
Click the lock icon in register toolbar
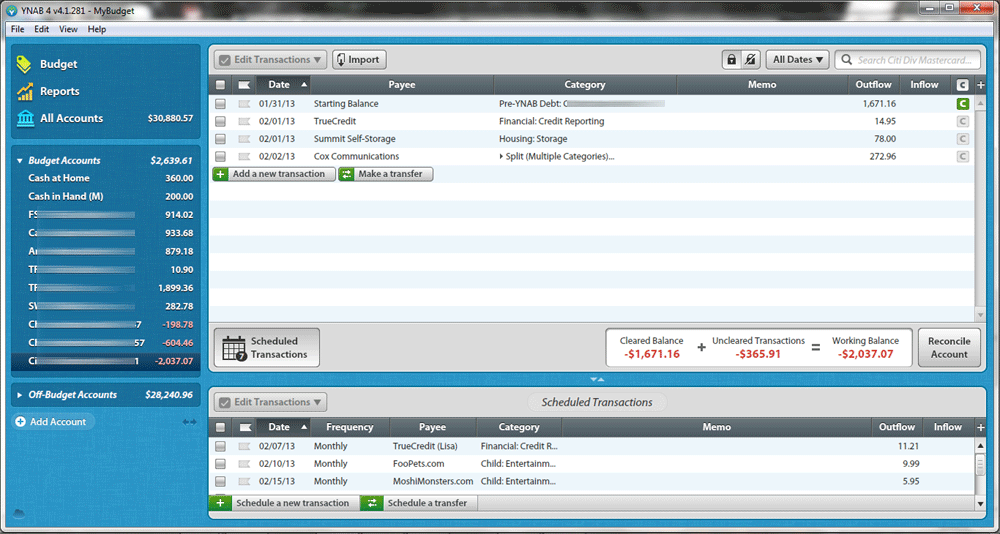(x=732, y=59)
